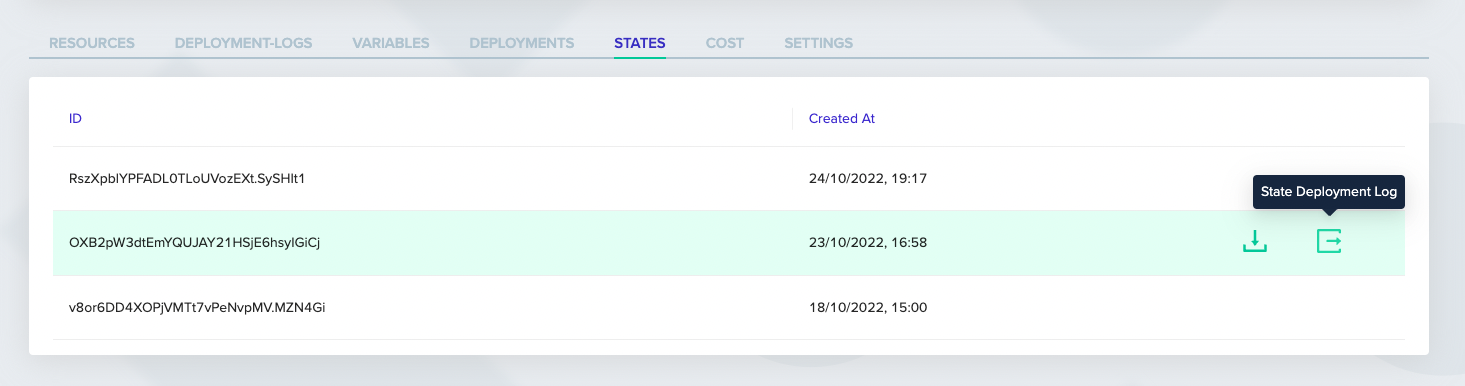Click the green underline beneath STATES tab
The height and width of the screenshot is (386, 1465).
(640, 57)
